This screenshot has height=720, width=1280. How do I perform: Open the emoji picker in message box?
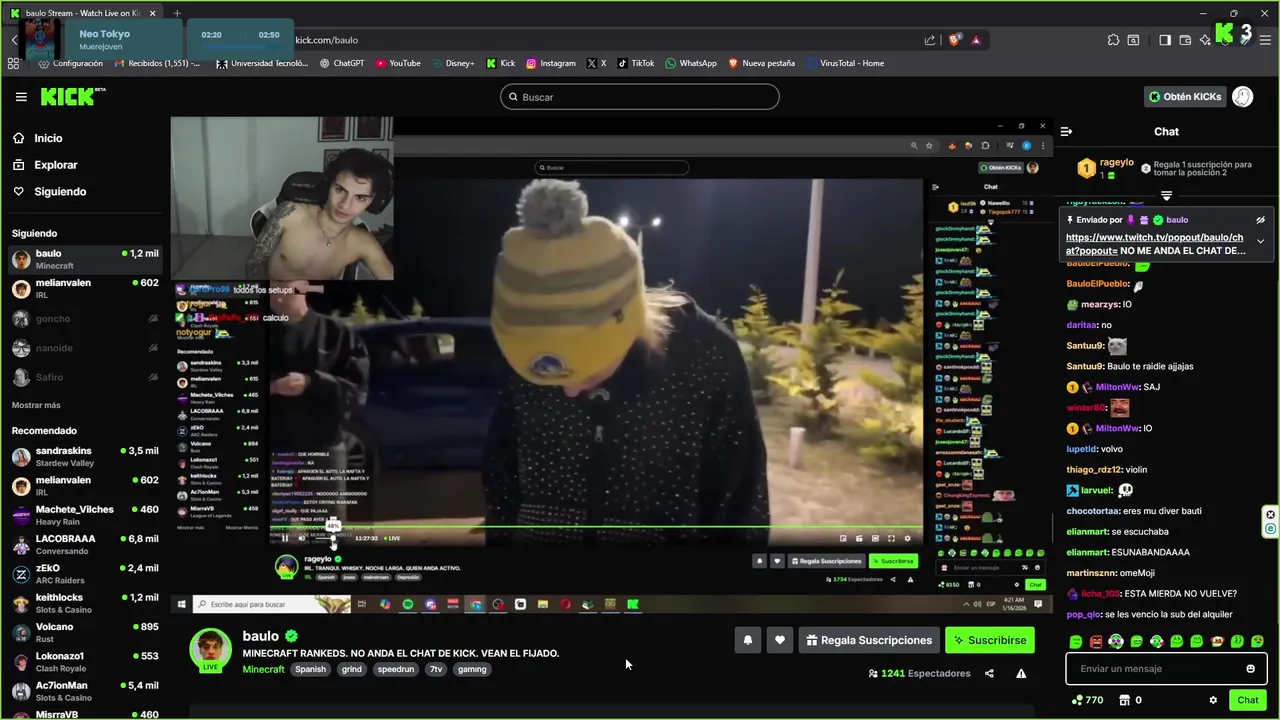pyautogui.click(x=1250, y=668)
